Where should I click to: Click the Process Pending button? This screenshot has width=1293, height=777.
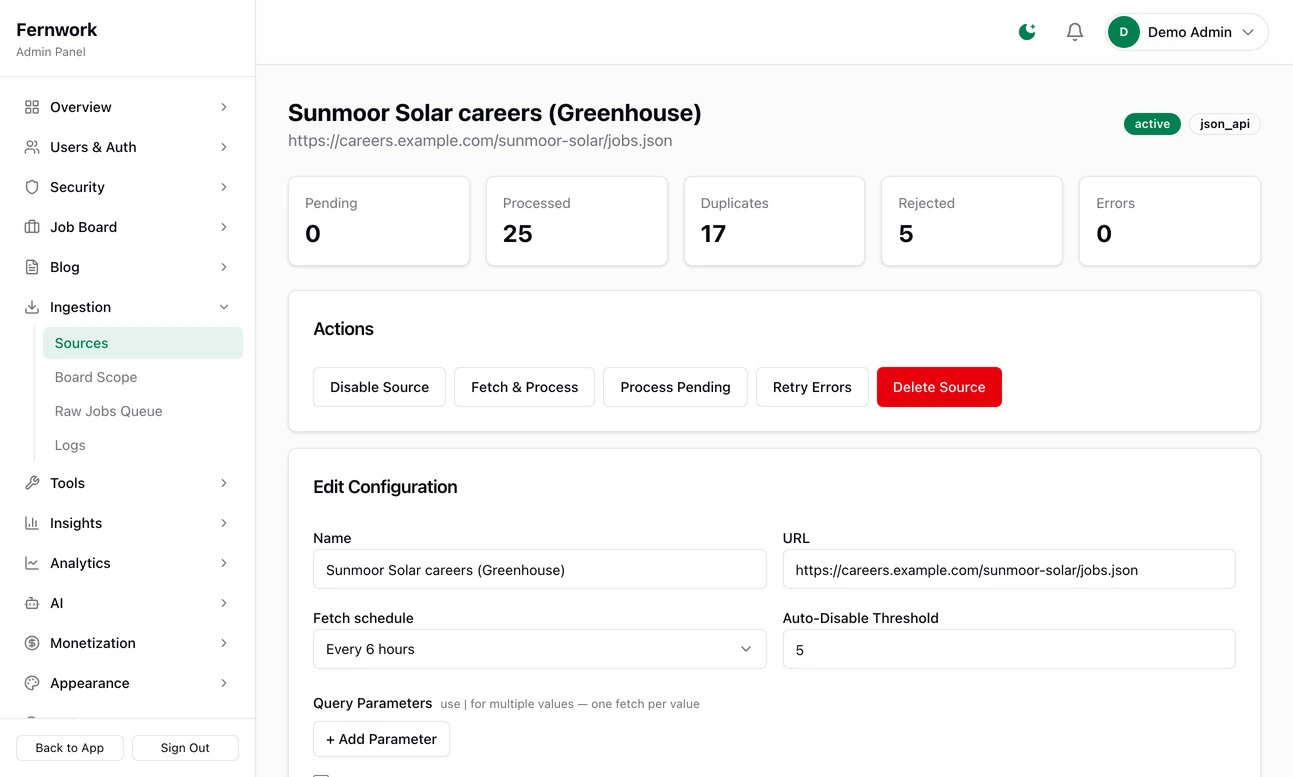point(675,387)
